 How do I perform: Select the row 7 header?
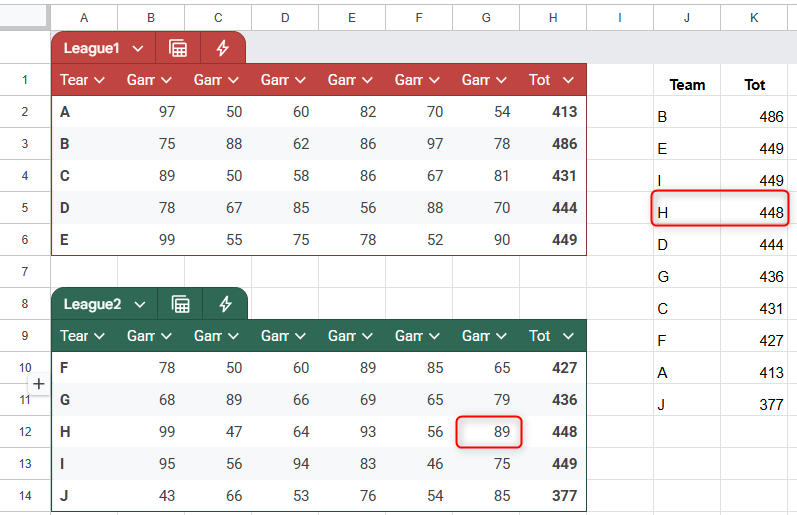coord(25,272)
